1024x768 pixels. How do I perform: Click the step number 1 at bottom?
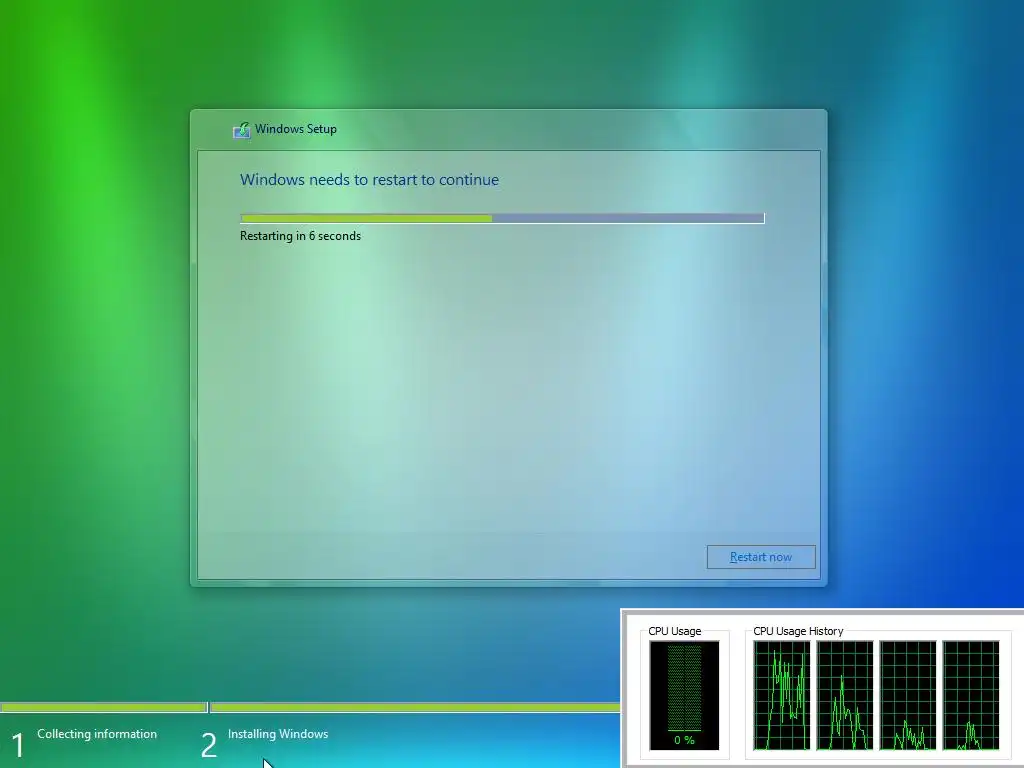click(18, 745)
